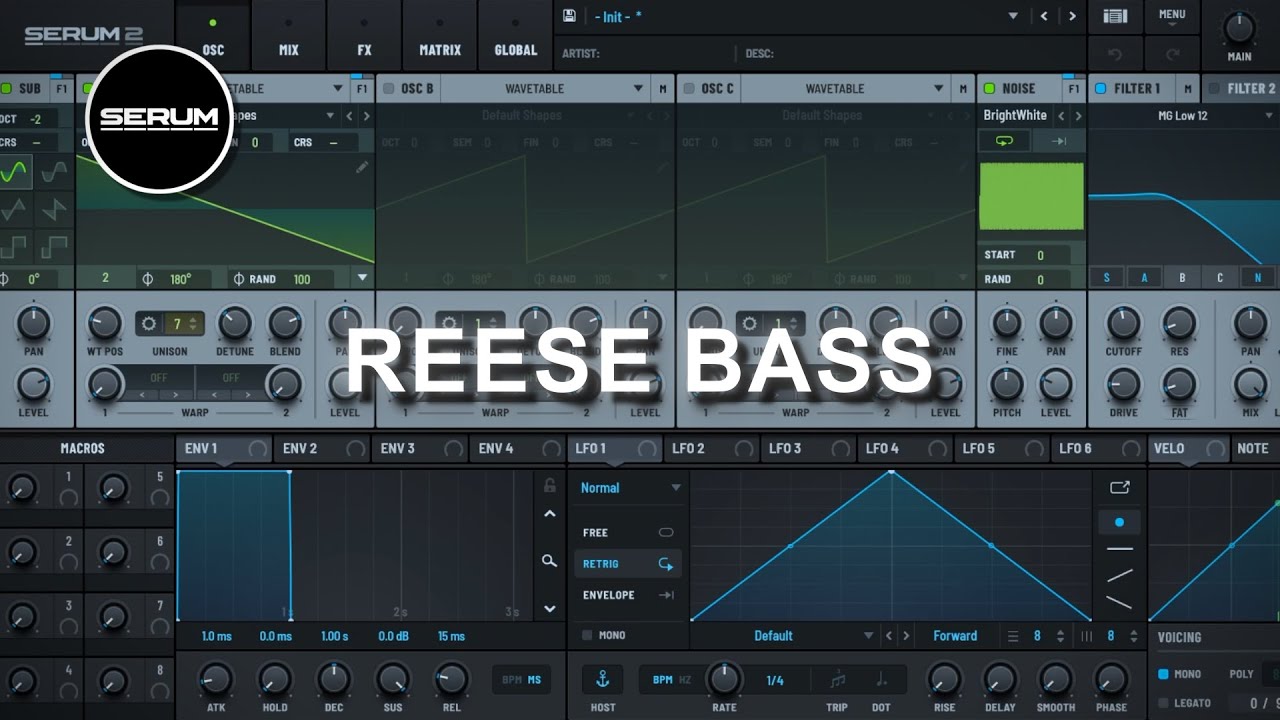Enable Filter 2
This screenshot has width=1280, height=720.
(1214, 88)
